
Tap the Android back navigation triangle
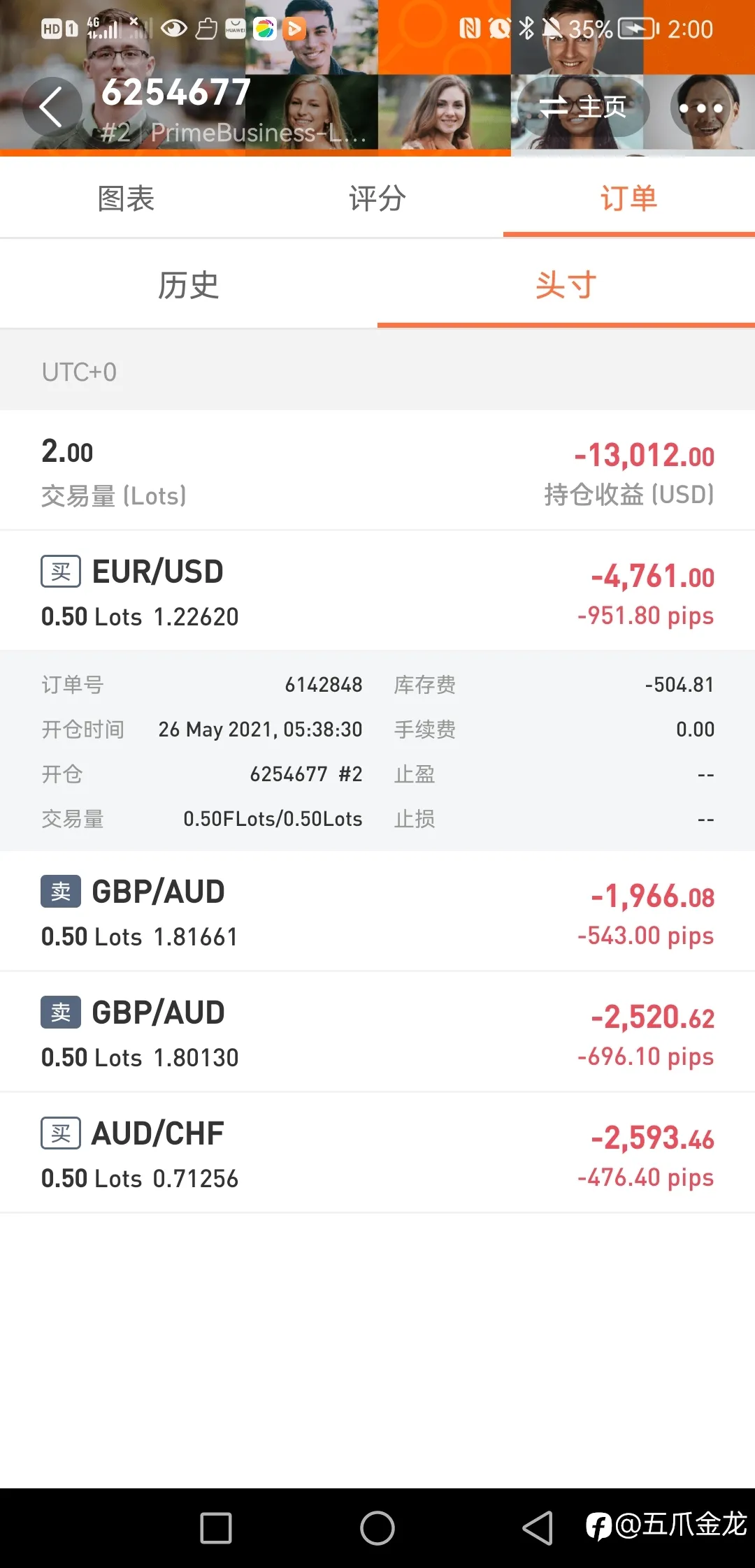point(538,1528)
